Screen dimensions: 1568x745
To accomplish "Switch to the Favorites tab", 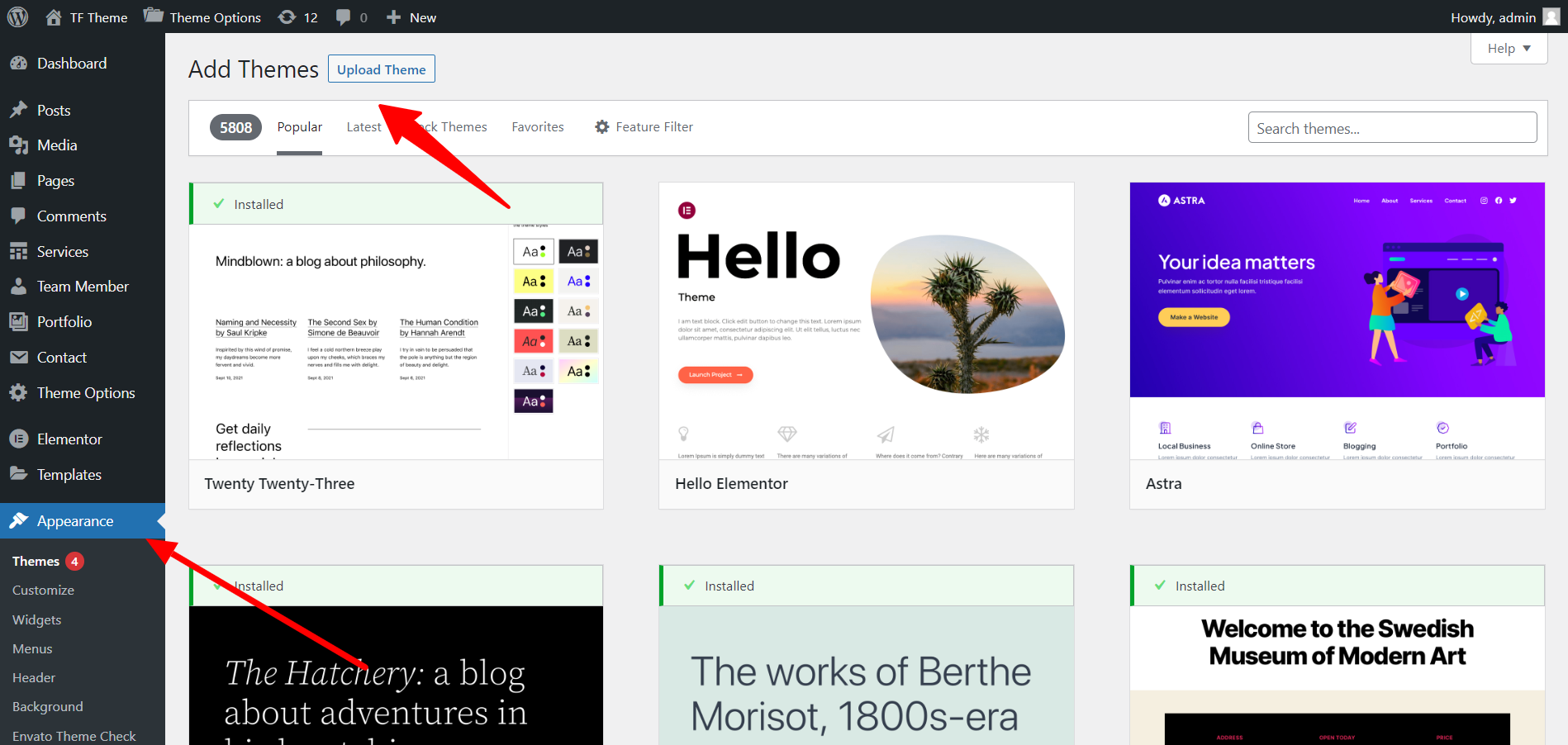I will (537, 127).
